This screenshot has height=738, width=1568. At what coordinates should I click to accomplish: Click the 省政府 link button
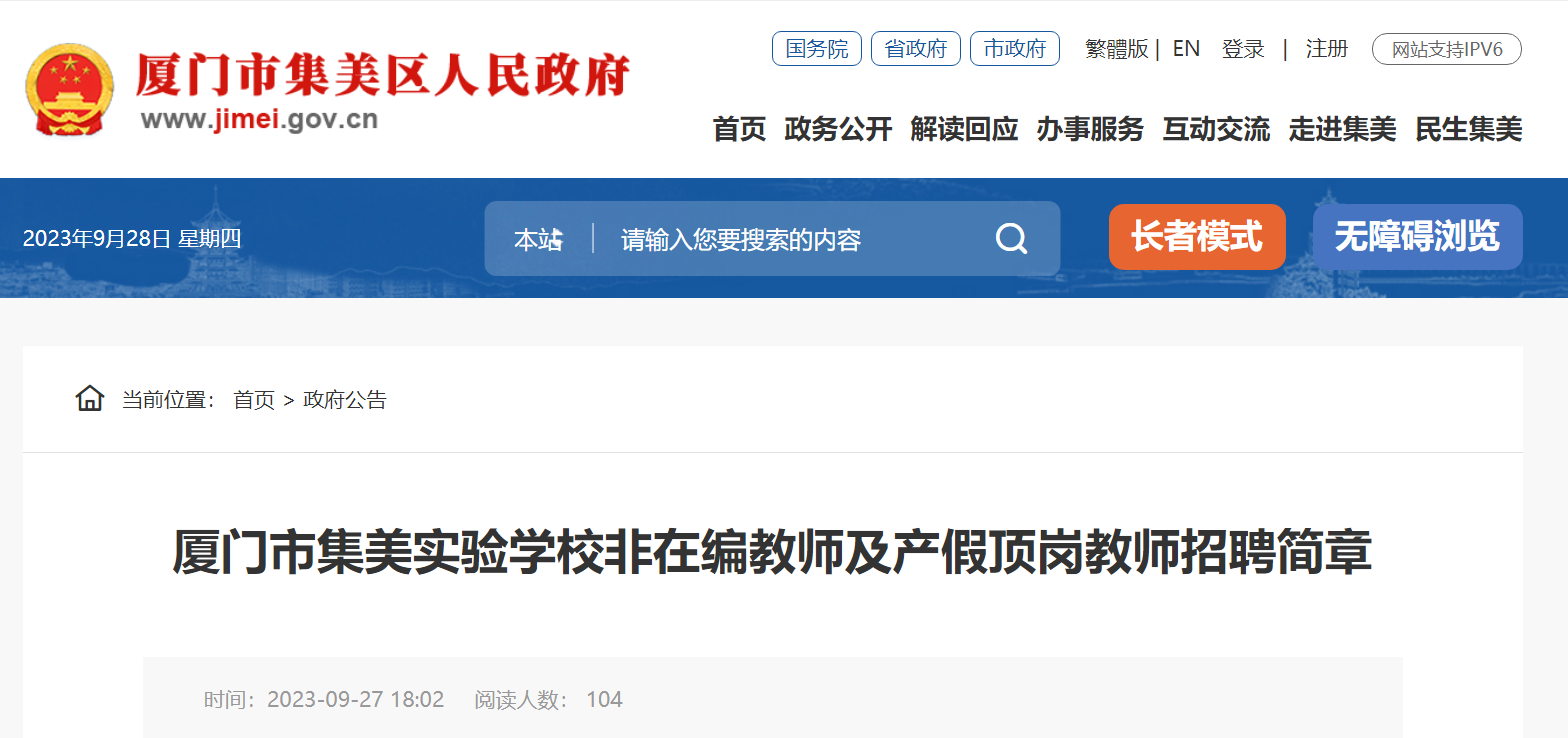(916, 49)
